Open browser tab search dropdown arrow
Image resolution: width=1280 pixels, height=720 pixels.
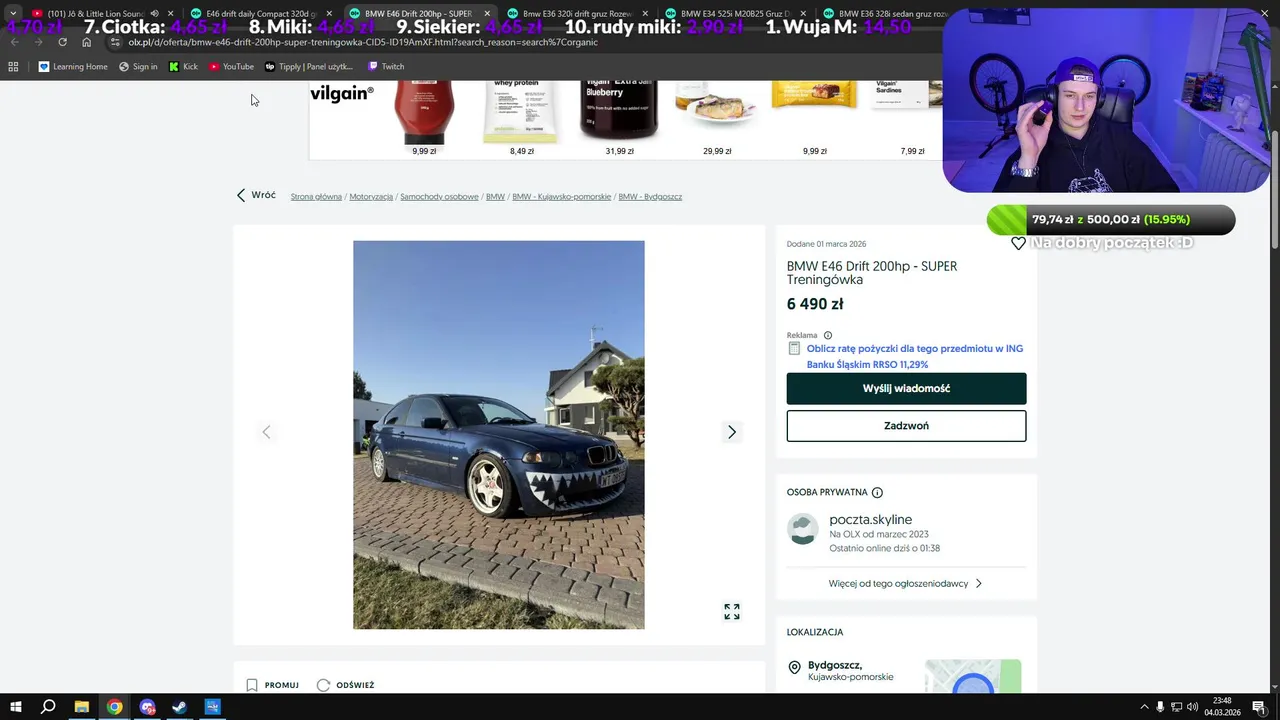tap(13, 13)
